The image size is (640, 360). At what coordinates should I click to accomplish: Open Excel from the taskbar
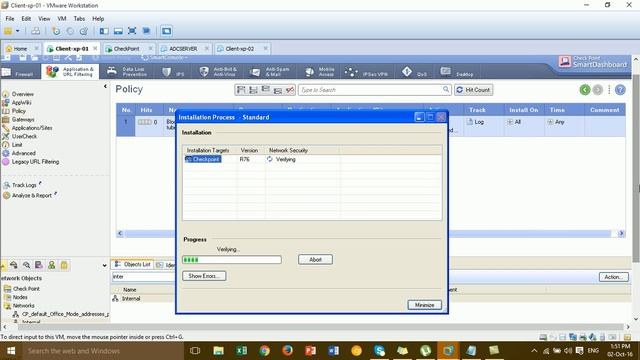pos(241,351)
